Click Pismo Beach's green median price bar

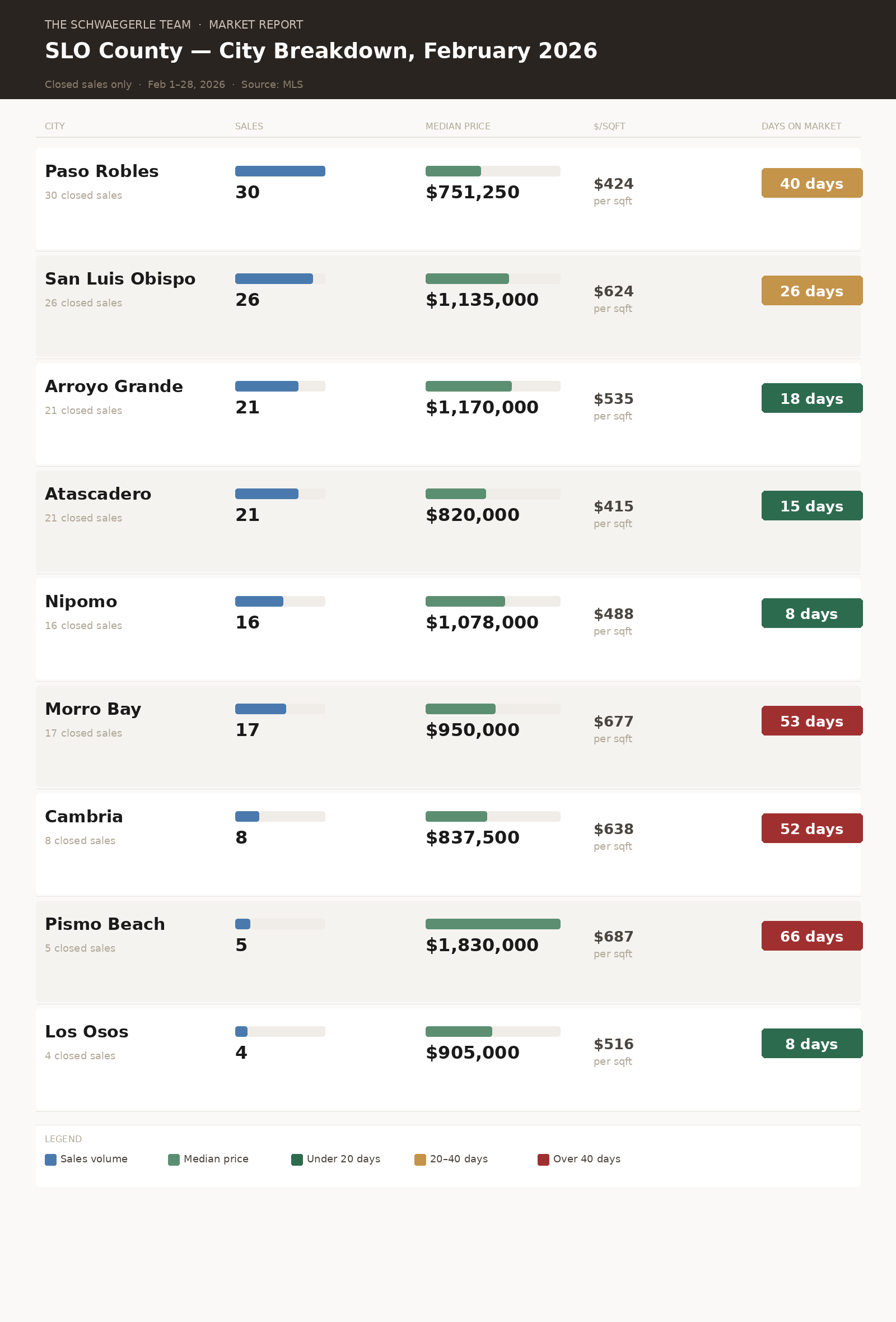(492, 924)
